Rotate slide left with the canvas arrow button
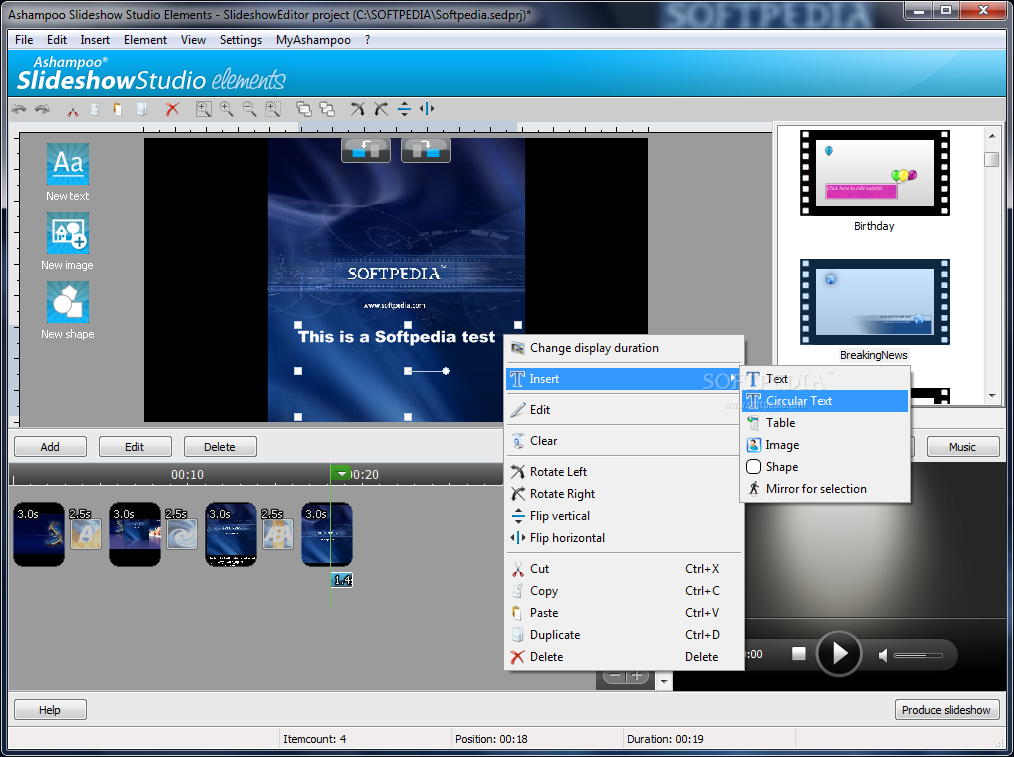The width and height of the screenshot is (1014, 757). coord(366,150)
